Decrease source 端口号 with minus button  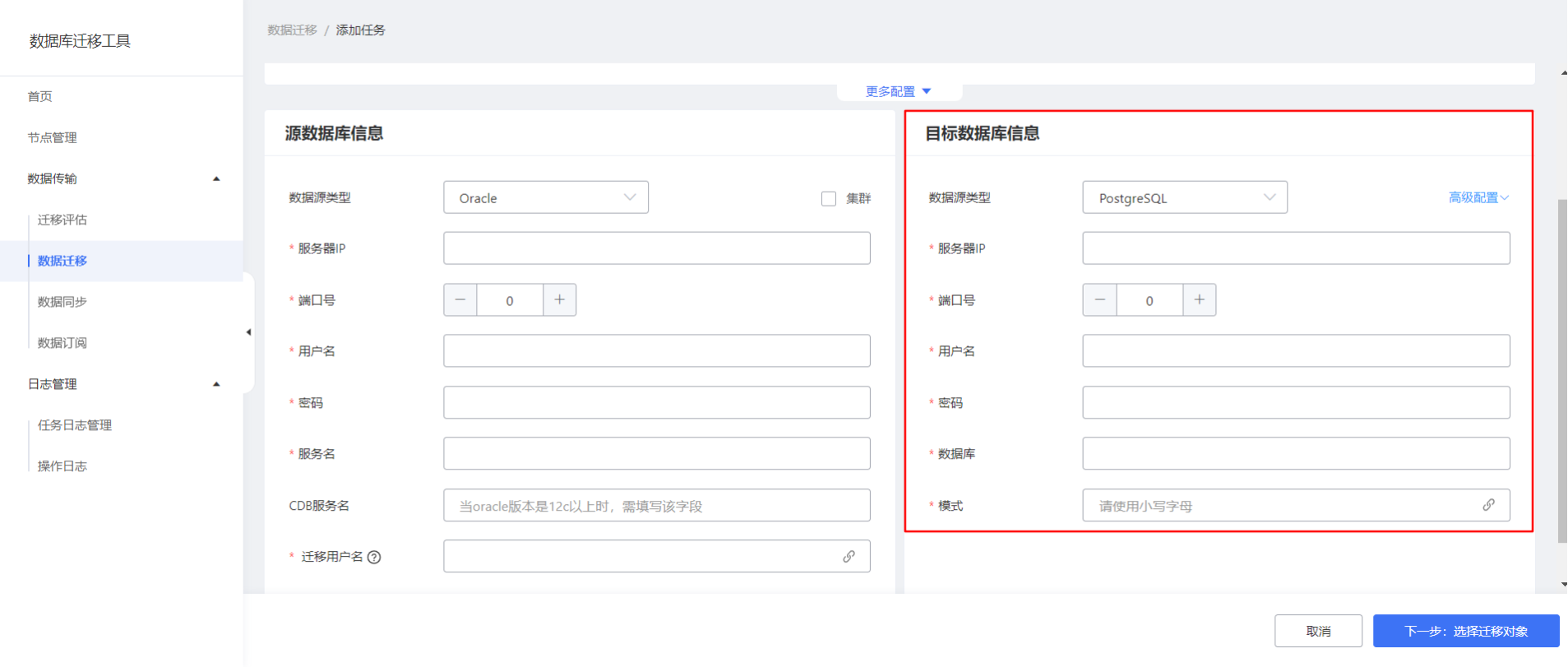coord(460,300)
